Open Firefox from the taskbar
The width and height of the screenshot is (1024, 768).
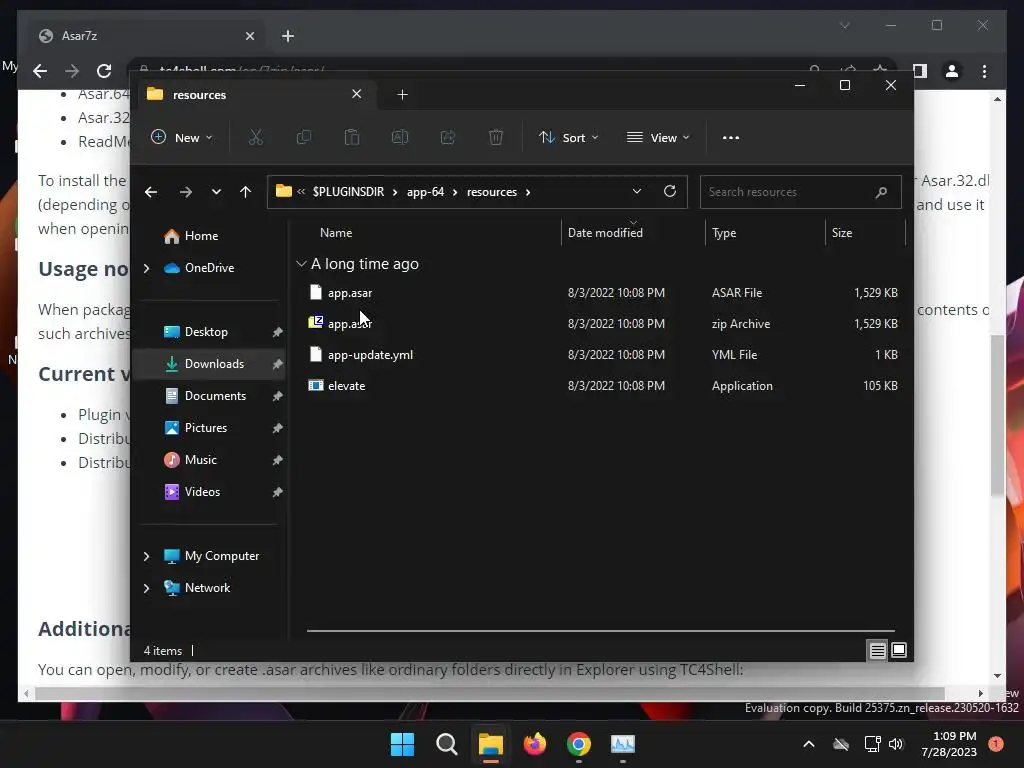pyautogui.click(x=535, y=744)
